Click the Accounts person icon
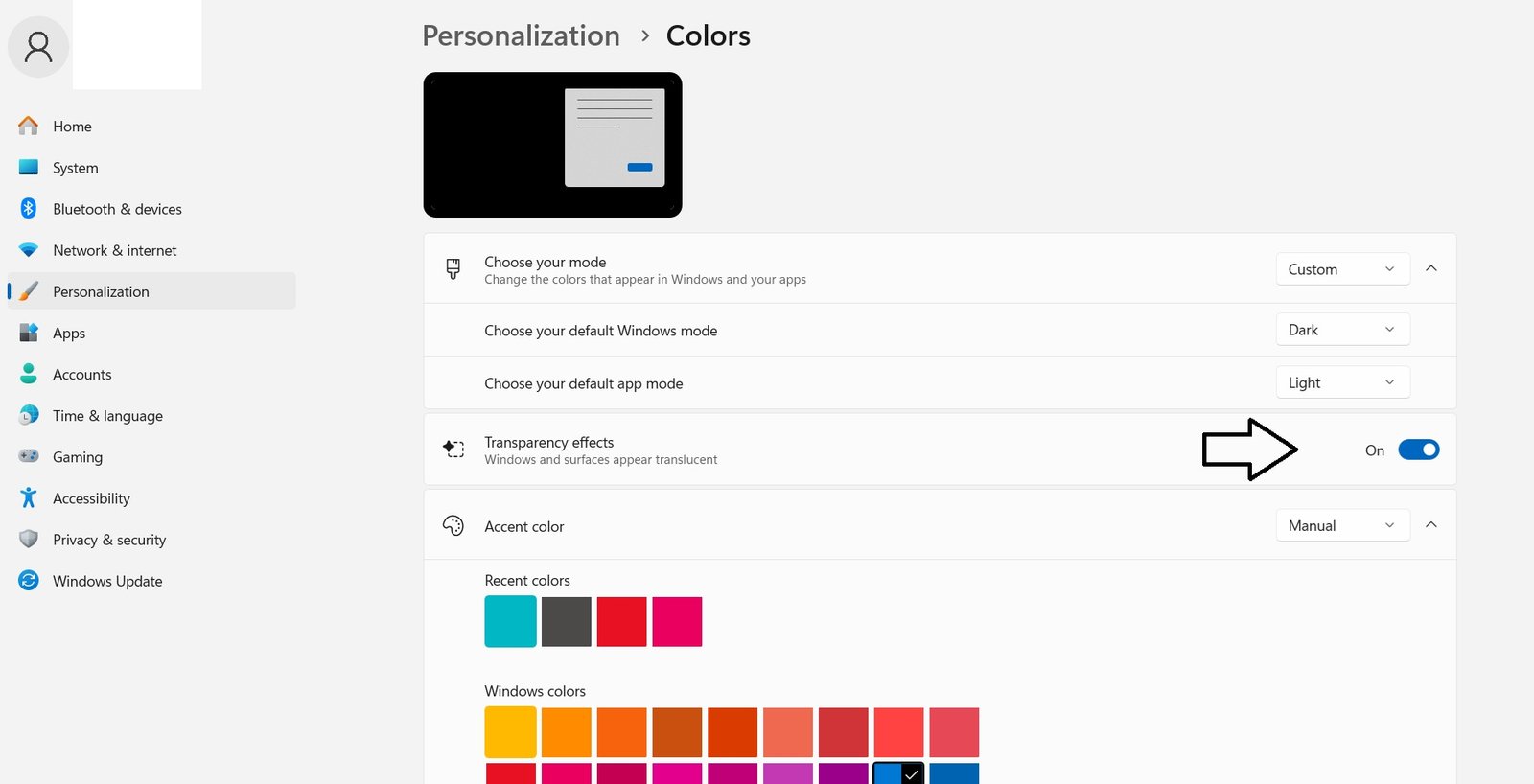1534x784 pixels. [x=29, y=374]
